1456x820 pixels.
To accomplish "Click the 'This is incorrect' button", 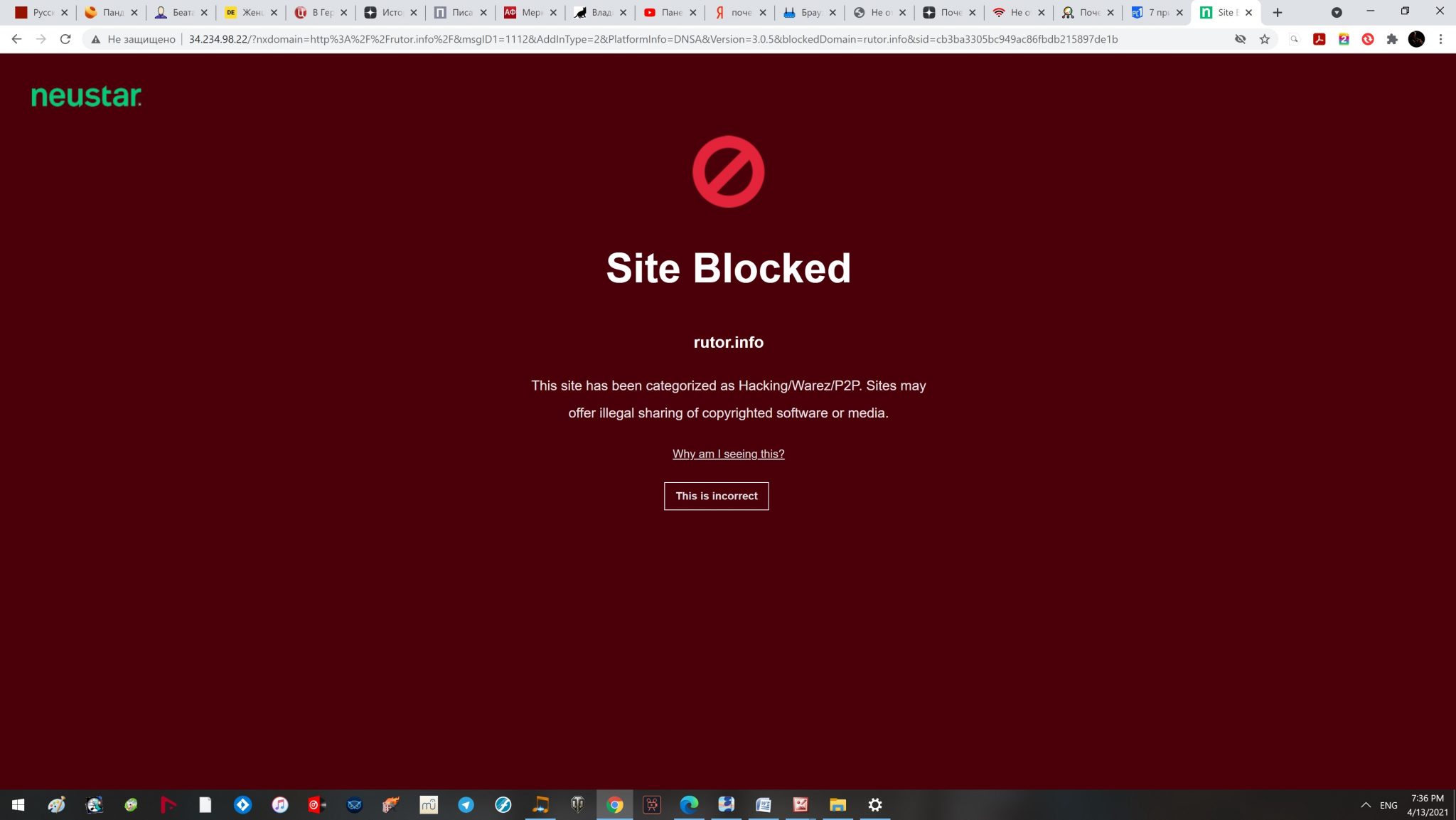I will coord(716,496).
